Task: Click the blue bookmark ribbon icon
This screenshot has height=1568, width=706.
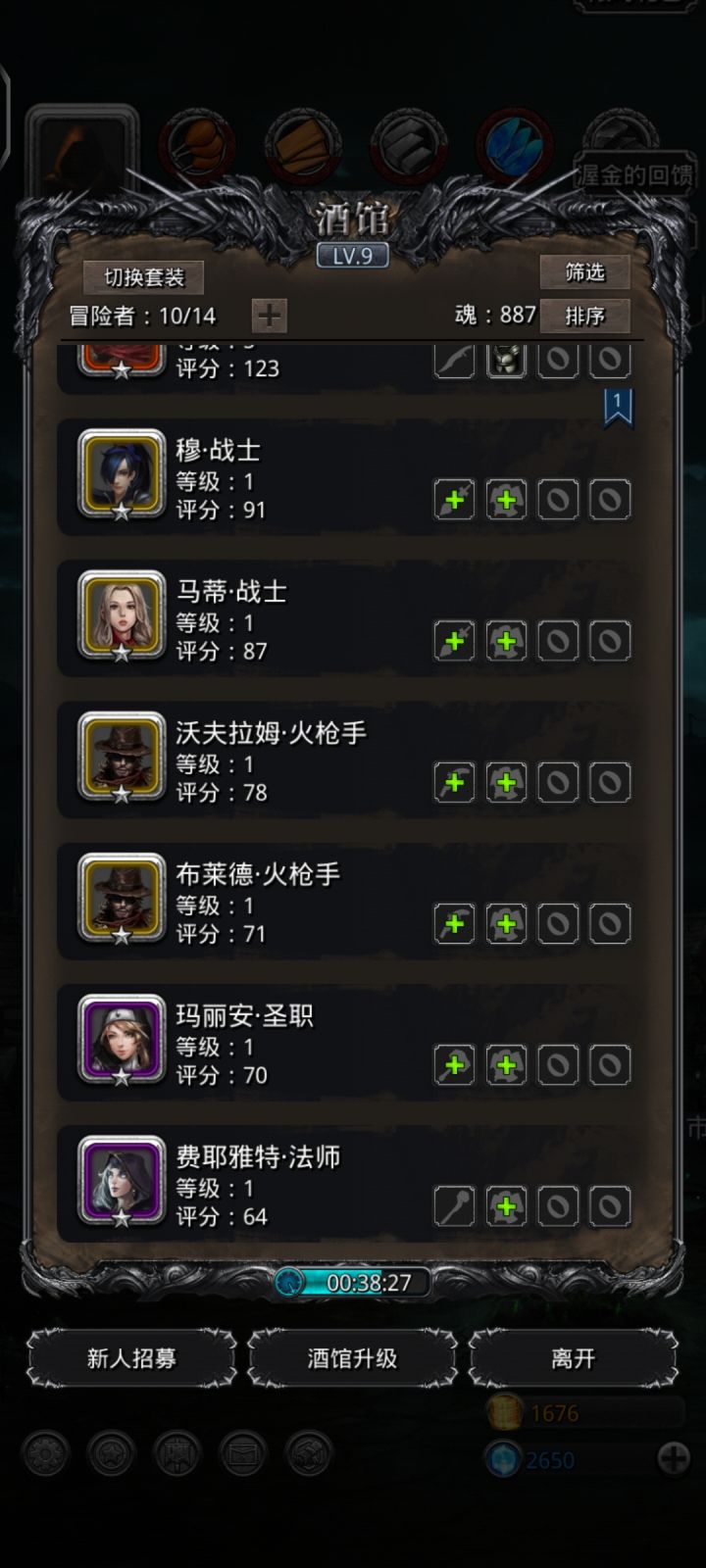Action: (x=618, y=408)
